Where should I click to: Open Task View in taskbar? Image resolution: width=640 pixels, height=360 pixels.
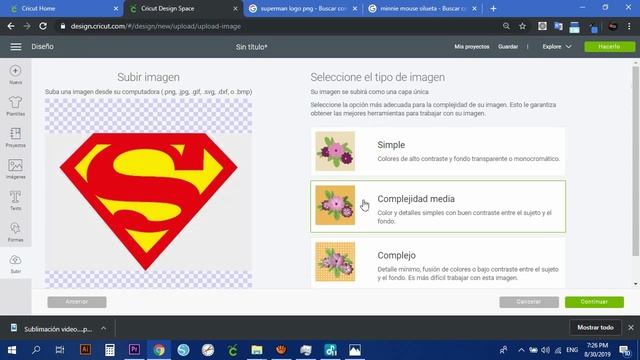click(60, 350)
